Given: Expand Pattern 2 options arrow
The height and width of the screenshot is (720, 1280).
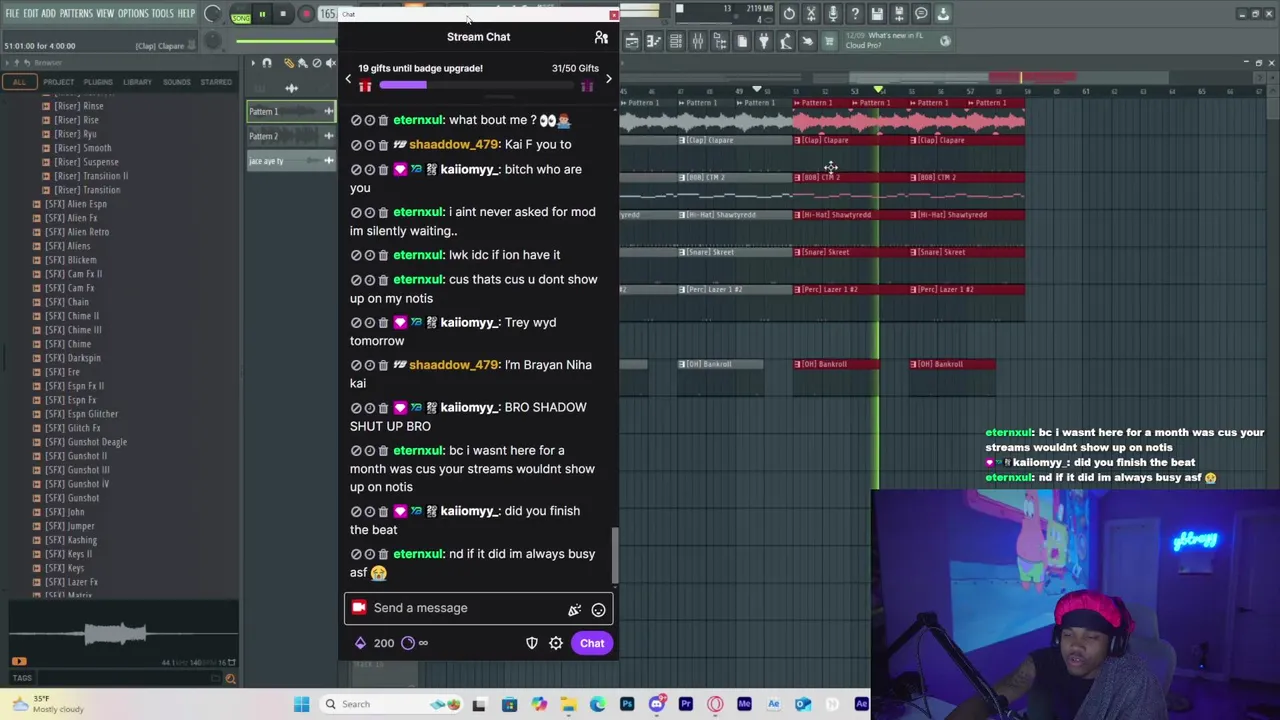Looking at the screenshot, I should [328, 136].
